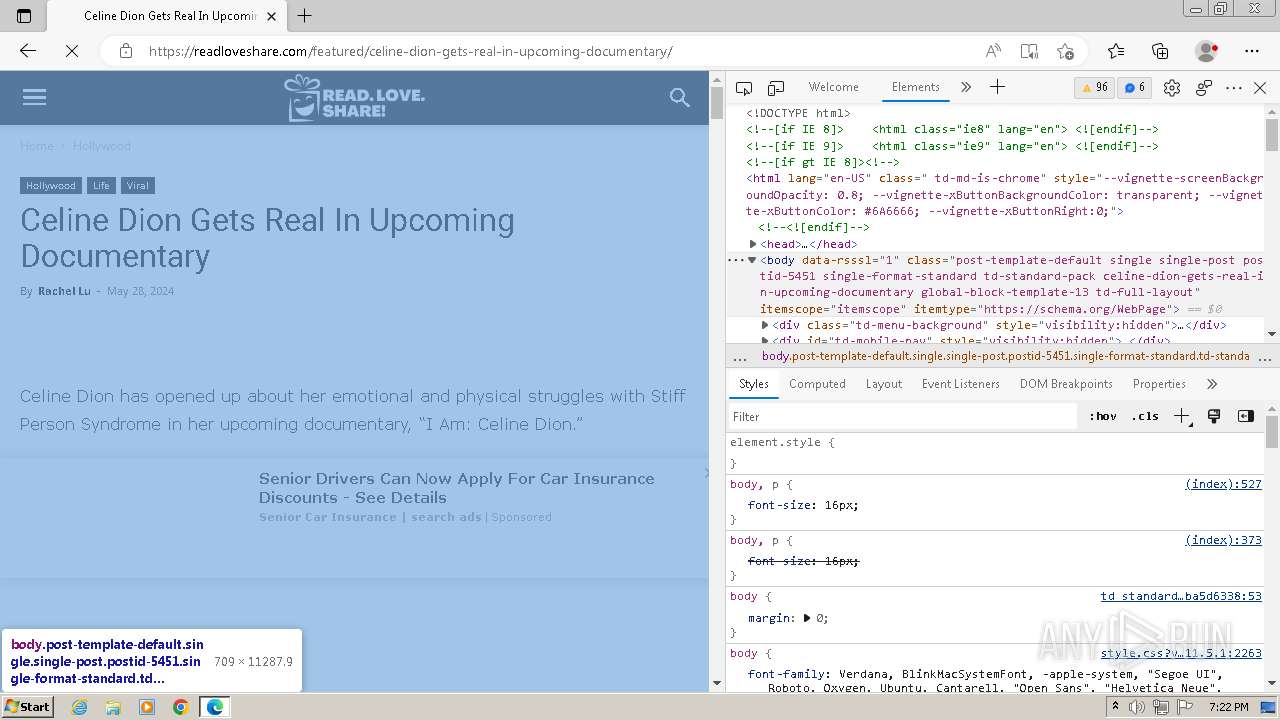The image size is (1280, 720).
Task: Toggle rendering emulations paintbrush icon
Action: (1214, 417)
